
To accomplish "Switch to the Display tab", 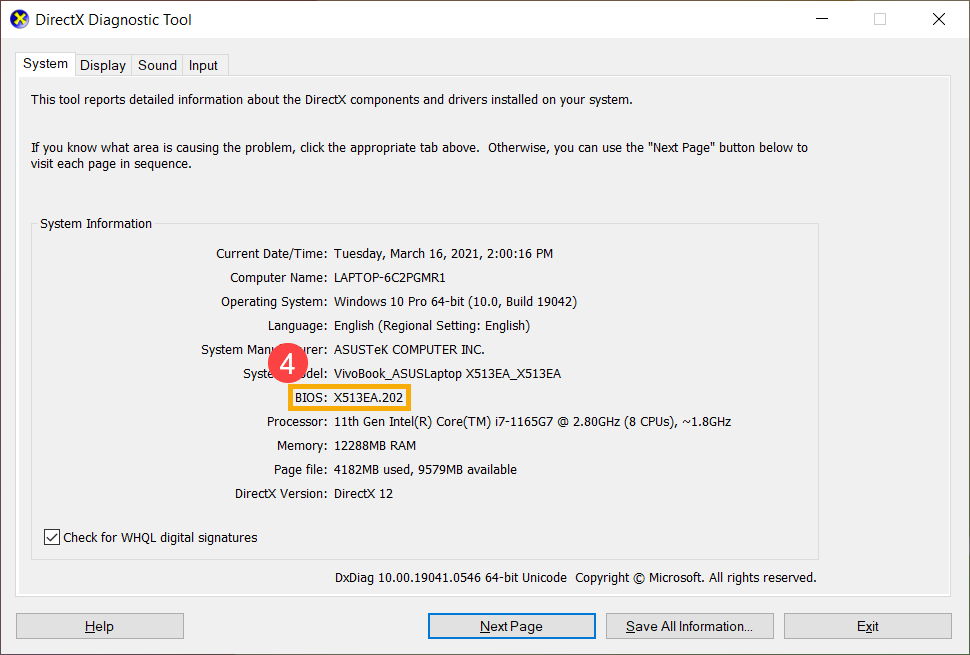I will click(x=103, y=65).
